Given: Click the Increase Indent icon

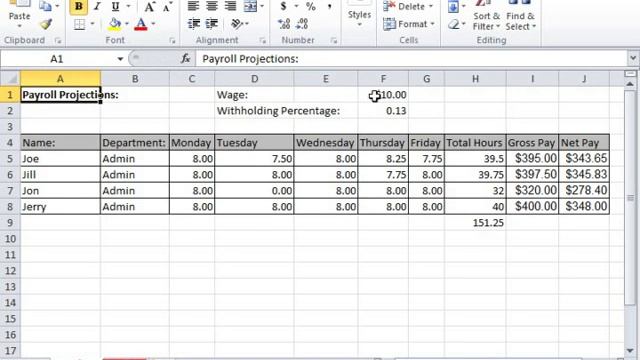Looking at the screenshot, I should pyautogui.click(x=211, y=24).
